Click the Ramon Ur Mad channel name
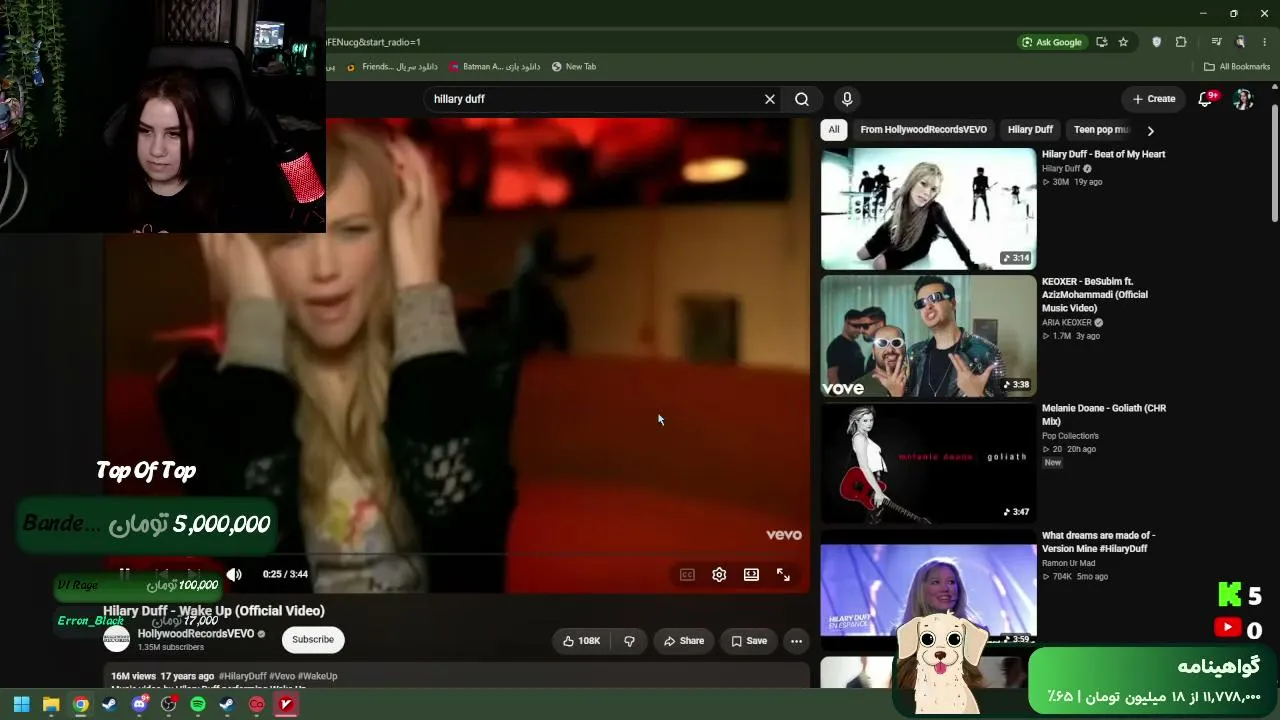The height and width of the screenshot is (720, 1280). pyautogui.click(x=1068, y=563)
